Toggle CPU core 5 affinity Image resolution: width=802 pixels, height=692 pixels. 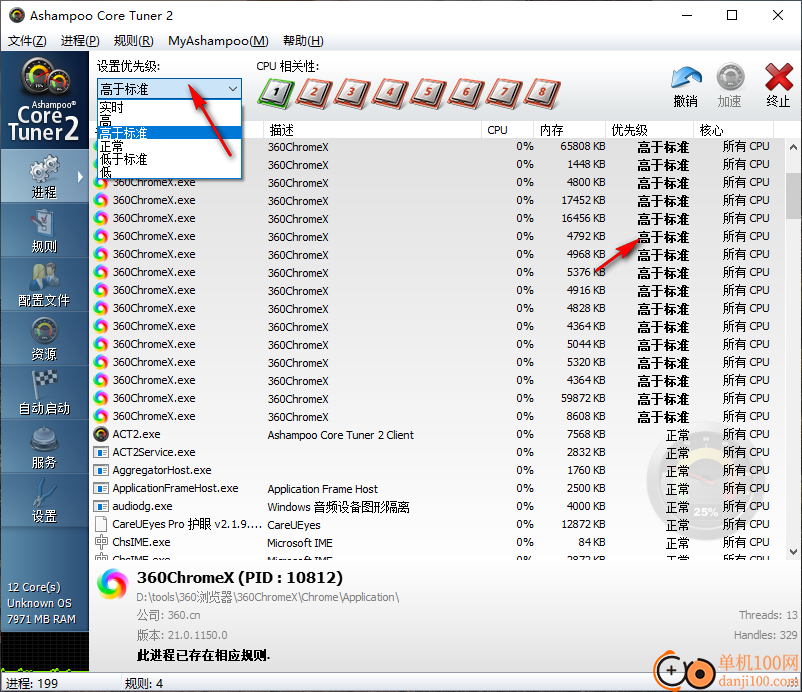[x=428, y=93]
